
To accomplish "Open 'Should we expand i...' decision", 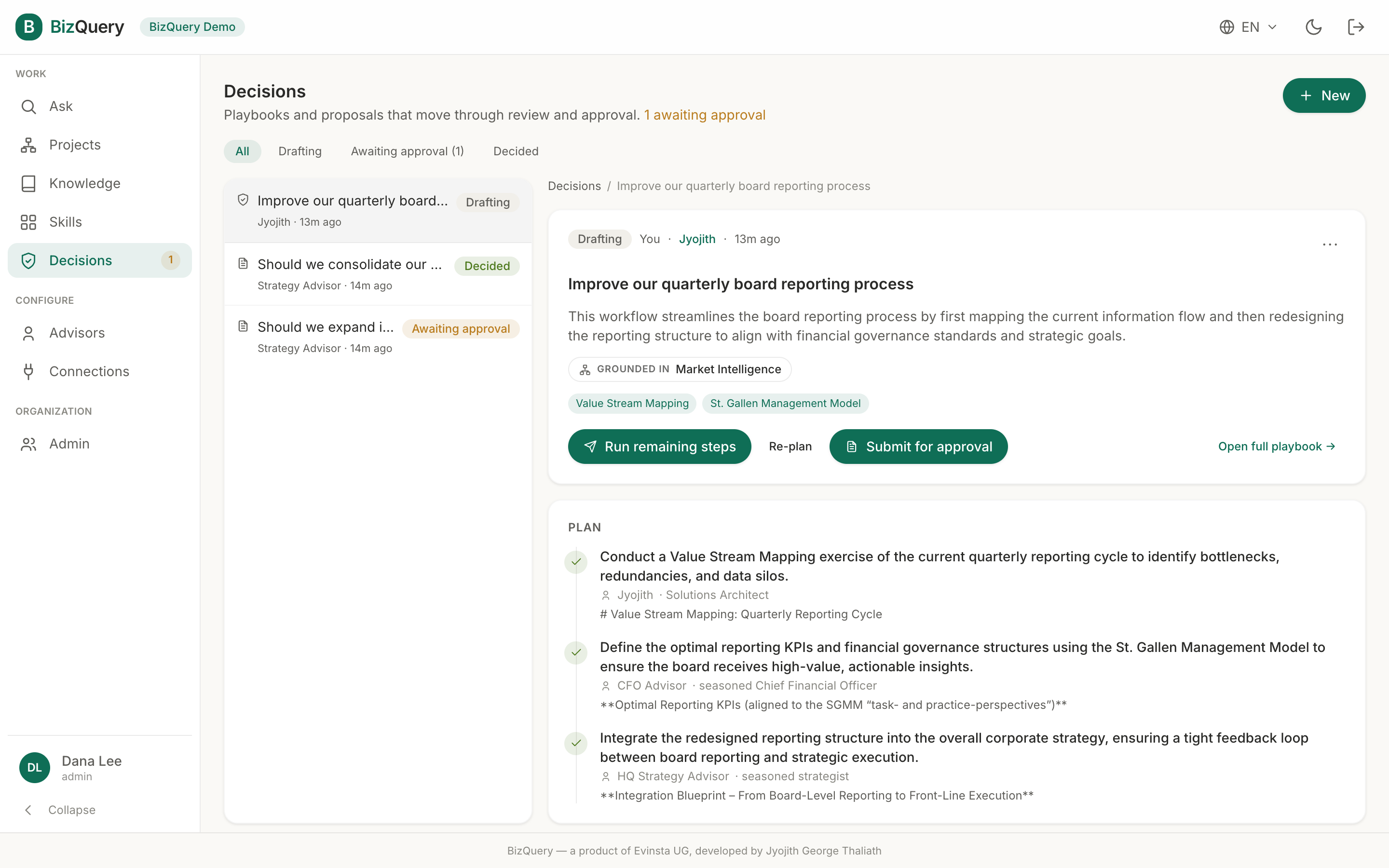I will point(378,337).
